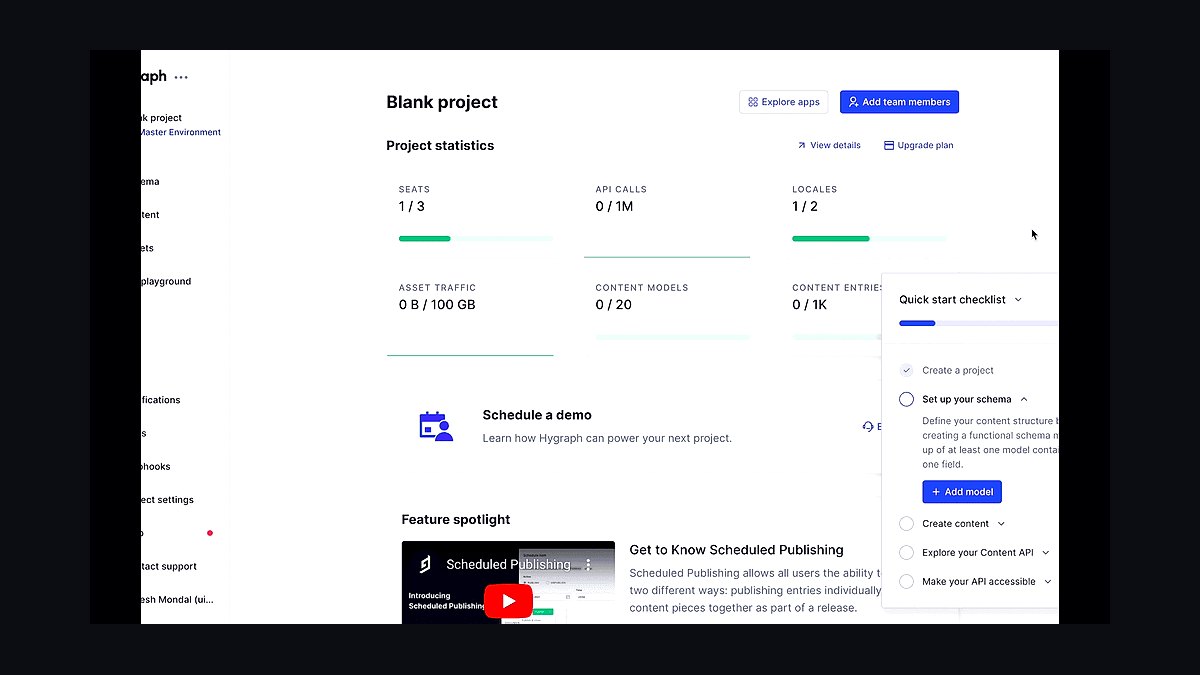Click the Hygraph logo inside the video thumbnail
The image size is (1200, 675).
(424, 565)
